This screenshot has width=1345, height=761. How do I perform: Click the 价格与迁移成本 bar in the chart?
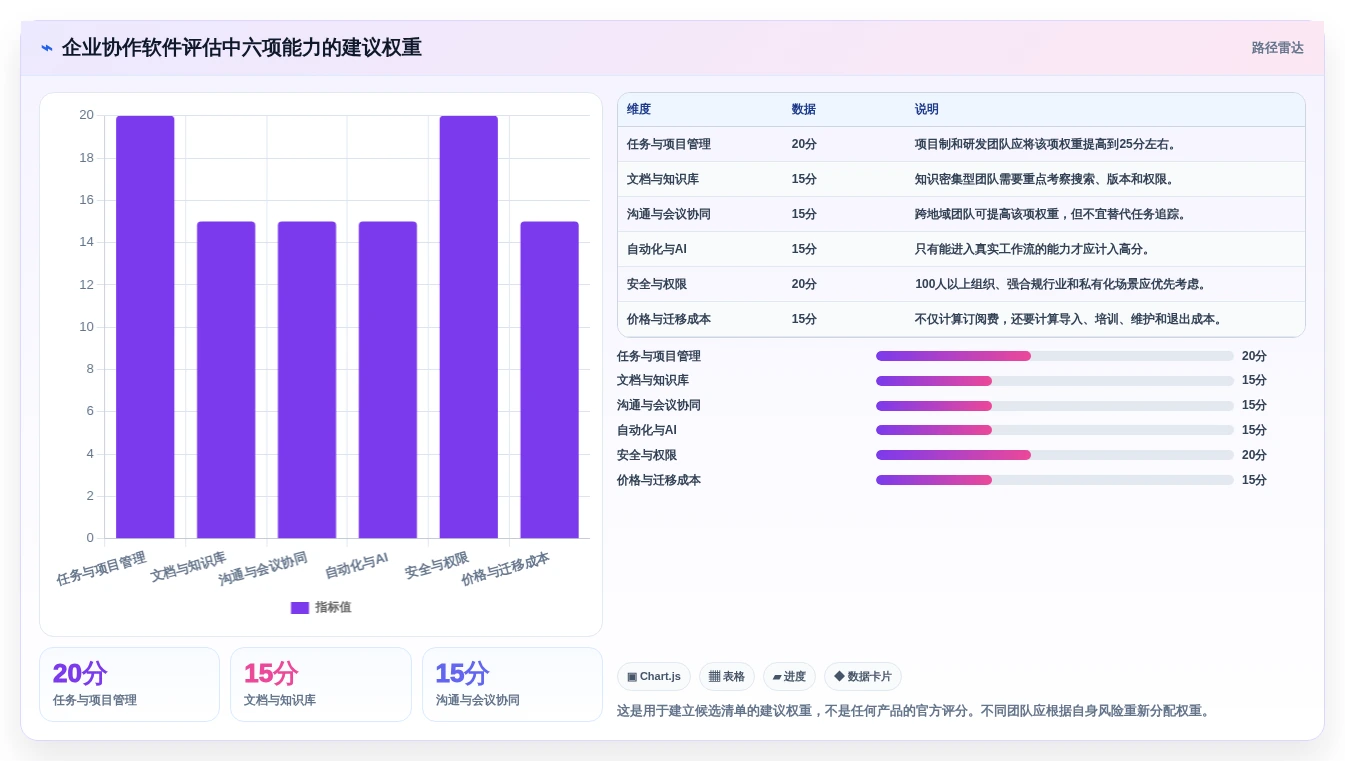[550, 380]
